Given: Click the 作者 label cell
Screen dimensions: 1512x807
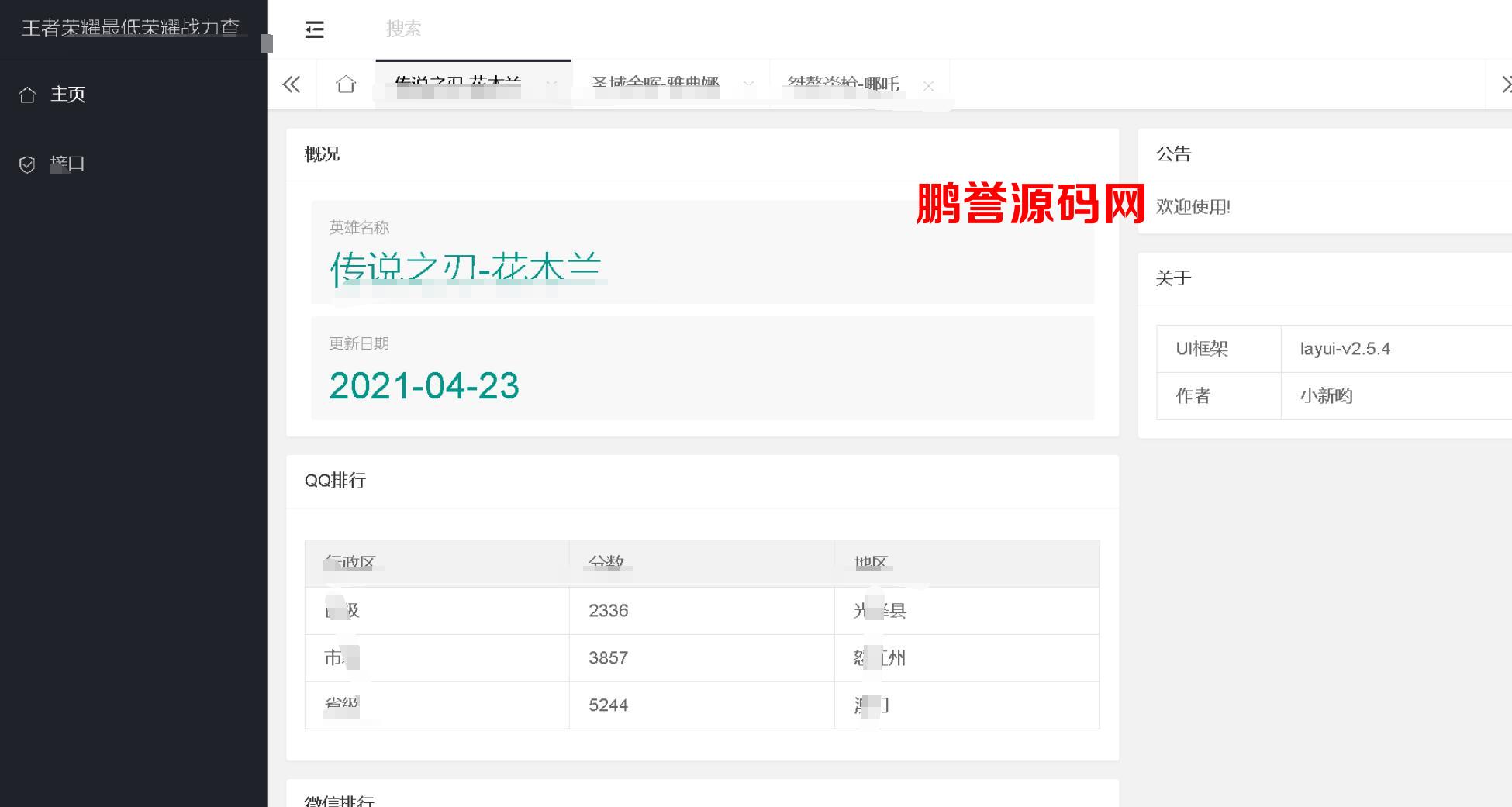Looking at the screenshot, I should click(x=1219, y=396).
